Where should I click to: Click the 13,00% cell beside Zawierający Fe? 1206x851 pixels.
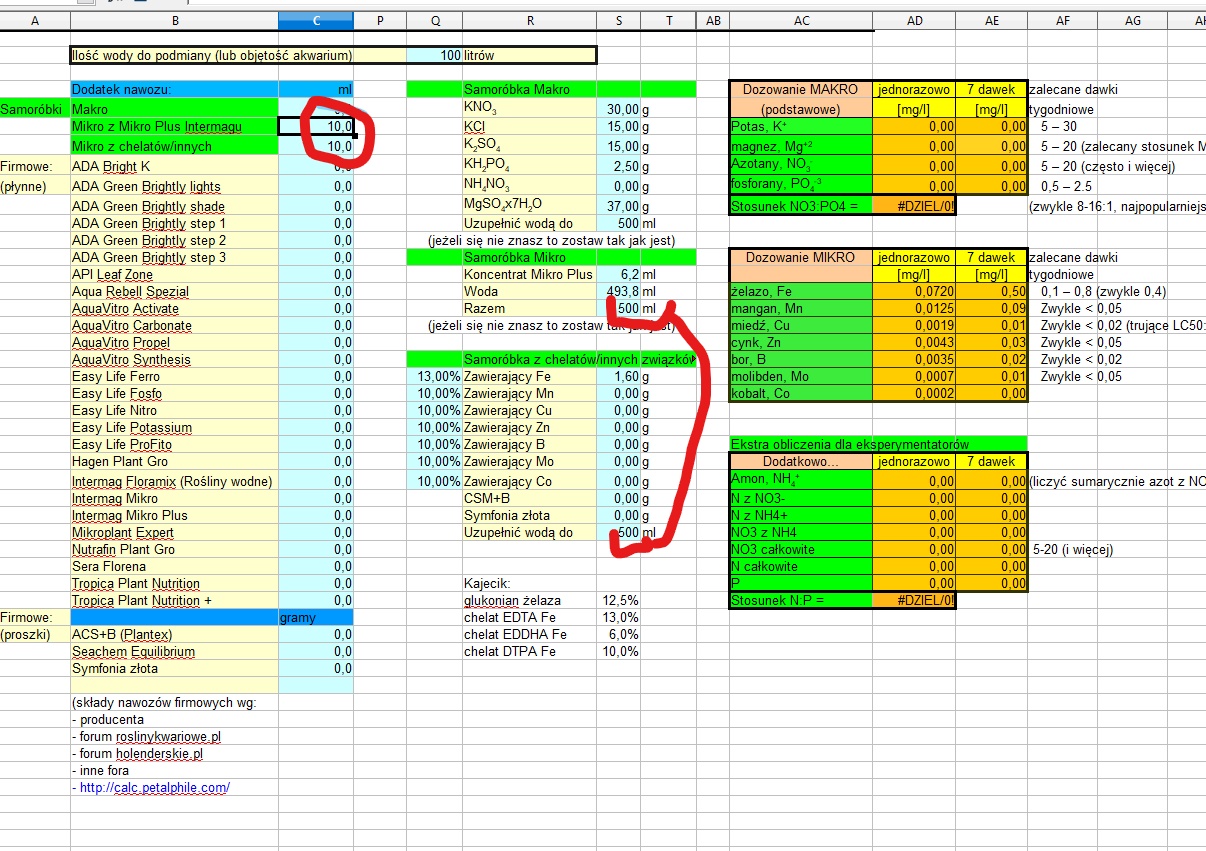434,377
